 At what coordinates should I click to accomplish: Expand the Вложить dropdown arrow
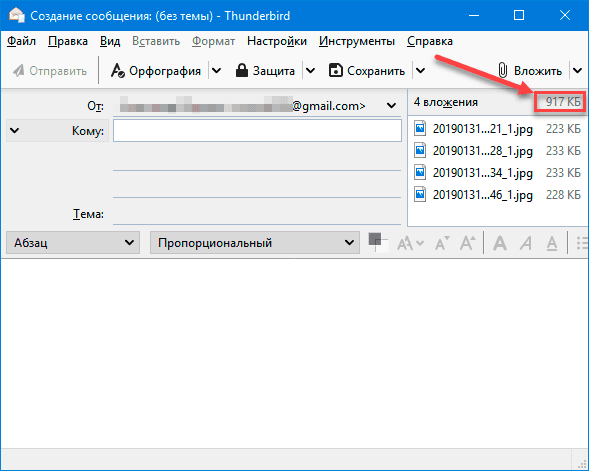(x=577, y=71)
